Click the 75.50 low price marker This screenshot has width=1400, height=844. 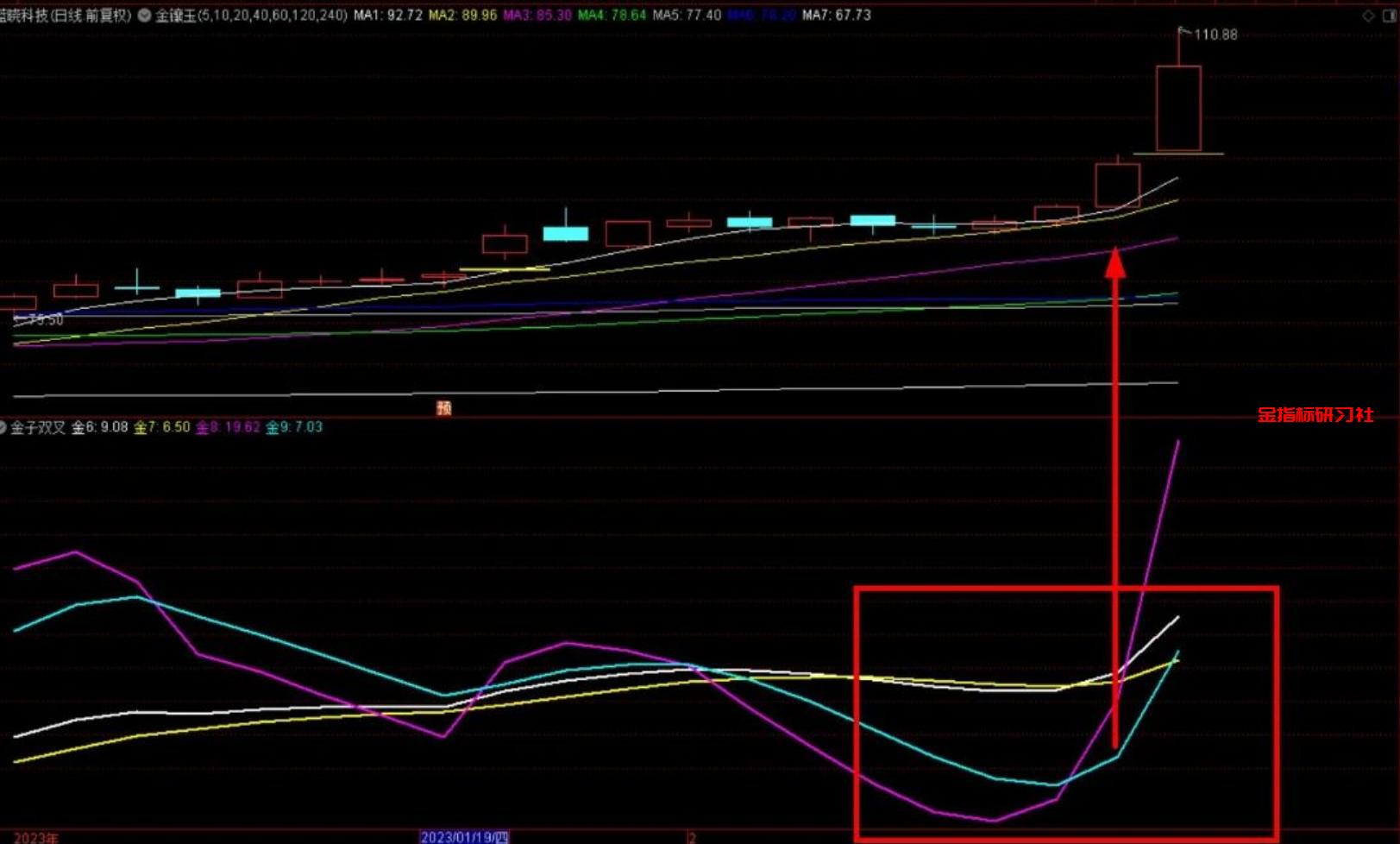pyautogui.click(x=43, y=320)
